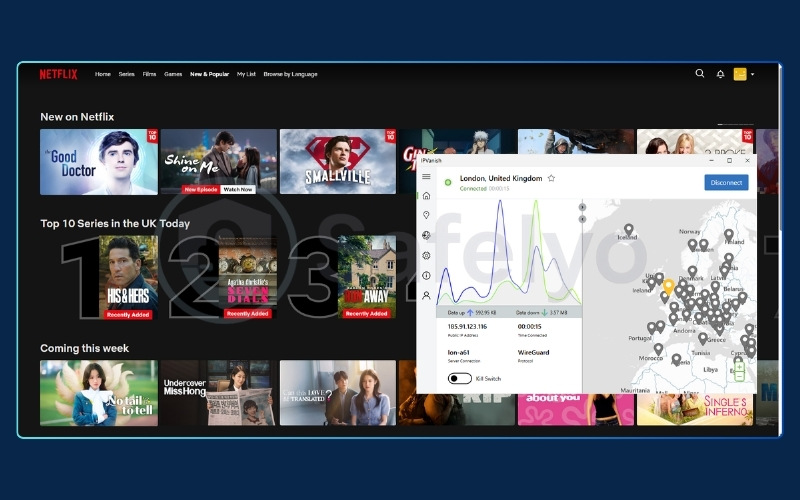
Task: Click the Data up value
Action: (x=486, y=312)
